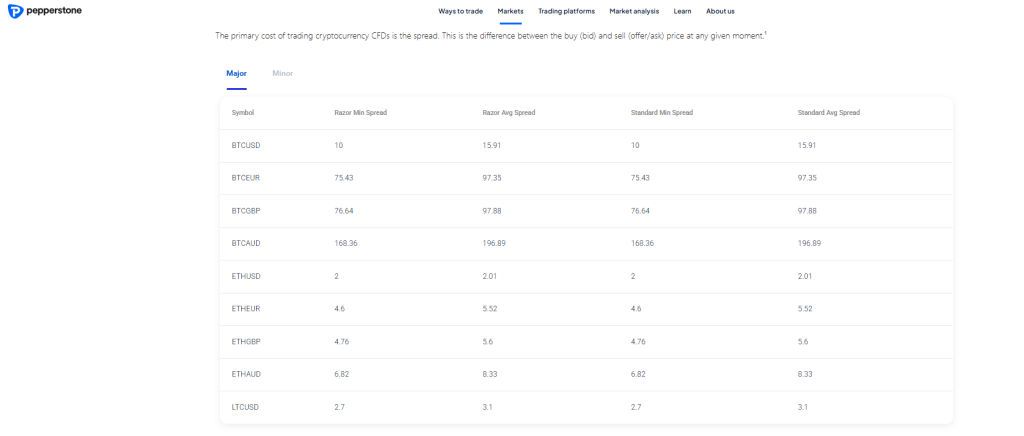Click the Standard Min Spread column header
Screen dimensions: 1024x436
point(662,113)
